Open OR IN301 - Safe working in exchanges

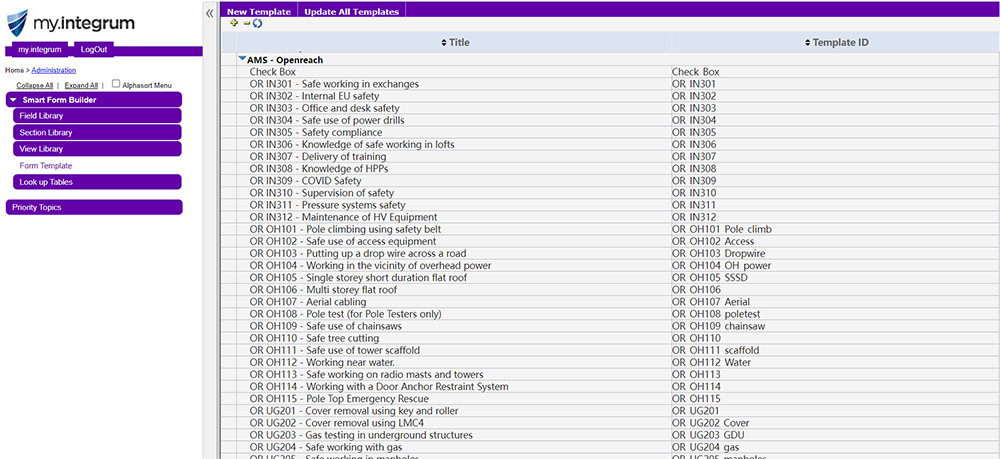click(x=334, y=84)
